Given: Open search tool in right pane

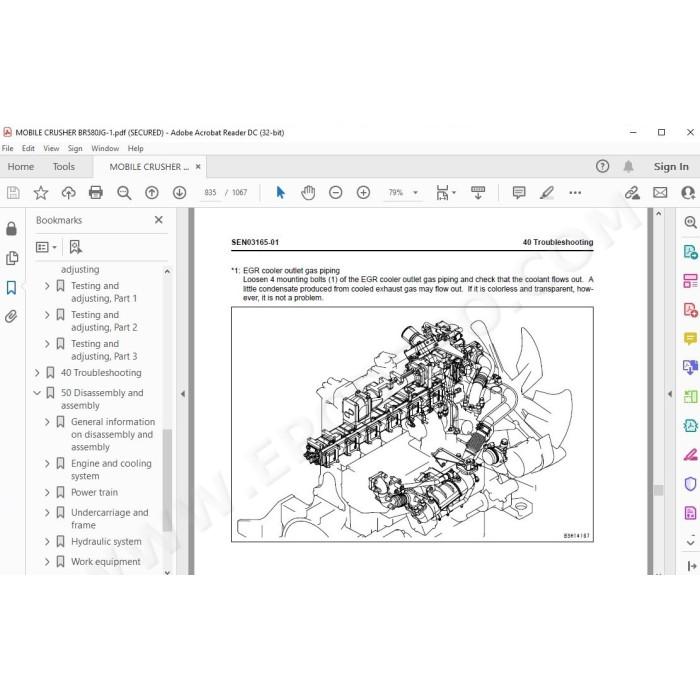Looking at the screenshot, I should pos(690,222).
